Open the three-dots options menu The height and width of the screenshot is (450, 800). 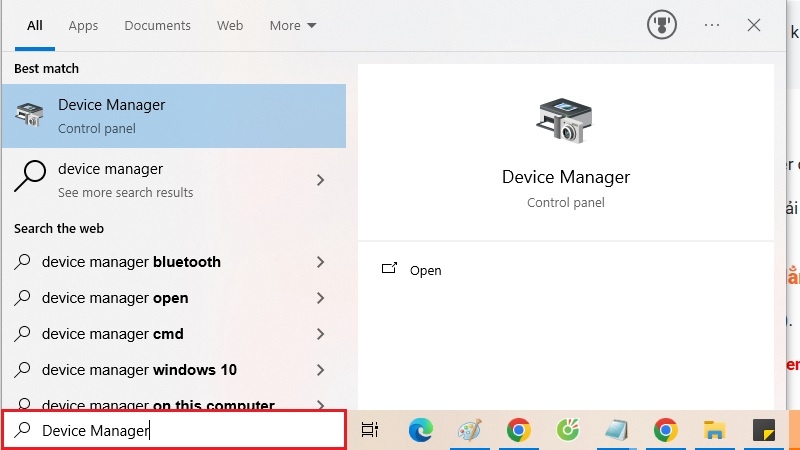(x=712, y=25)
